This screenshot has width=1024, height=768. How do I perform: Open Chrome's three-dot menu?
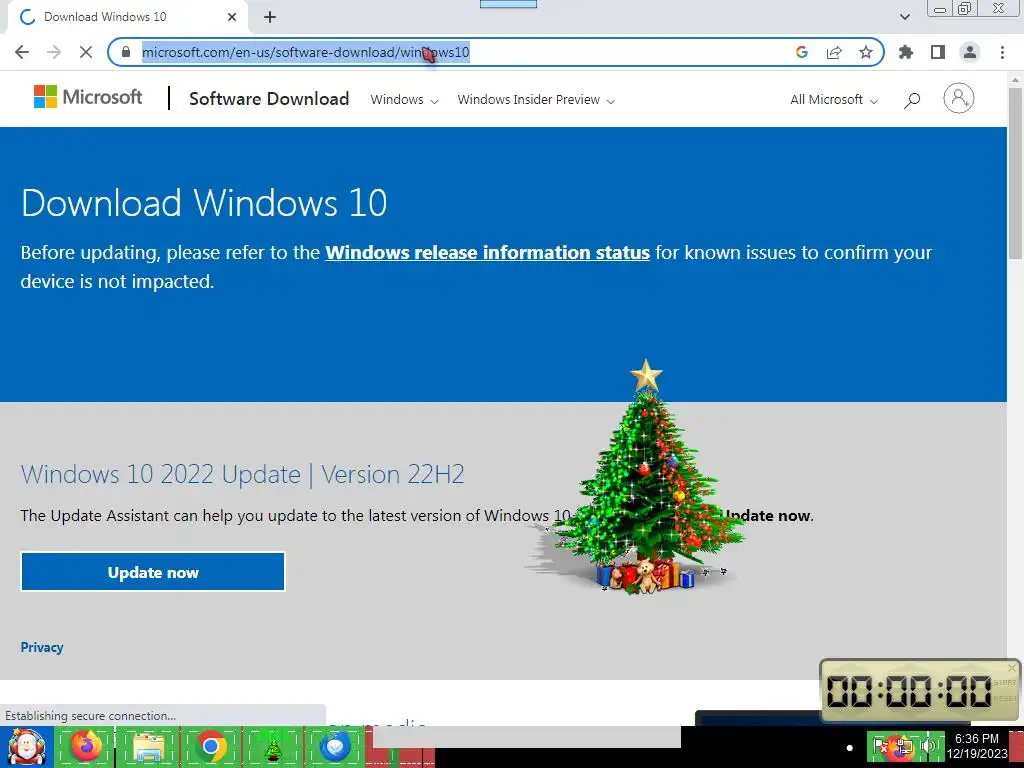[x=1002, y=52]
